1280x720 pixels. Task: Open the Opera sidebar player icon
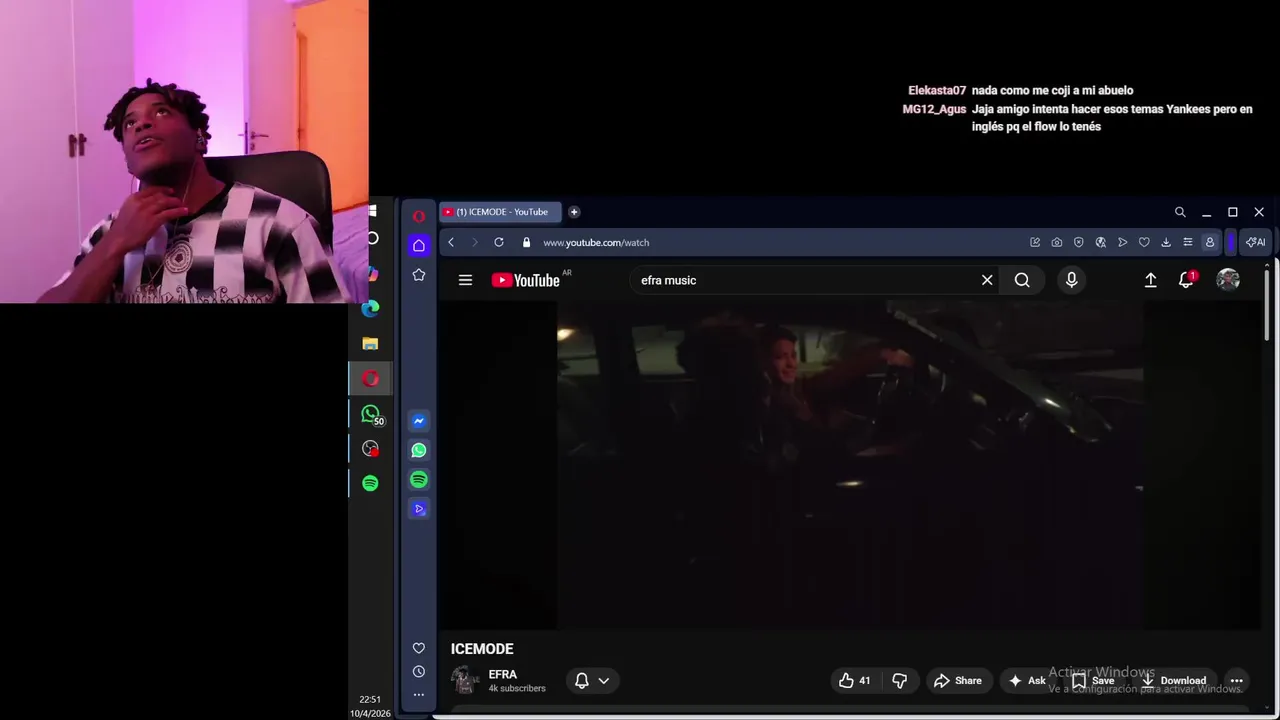pos(419,509)
